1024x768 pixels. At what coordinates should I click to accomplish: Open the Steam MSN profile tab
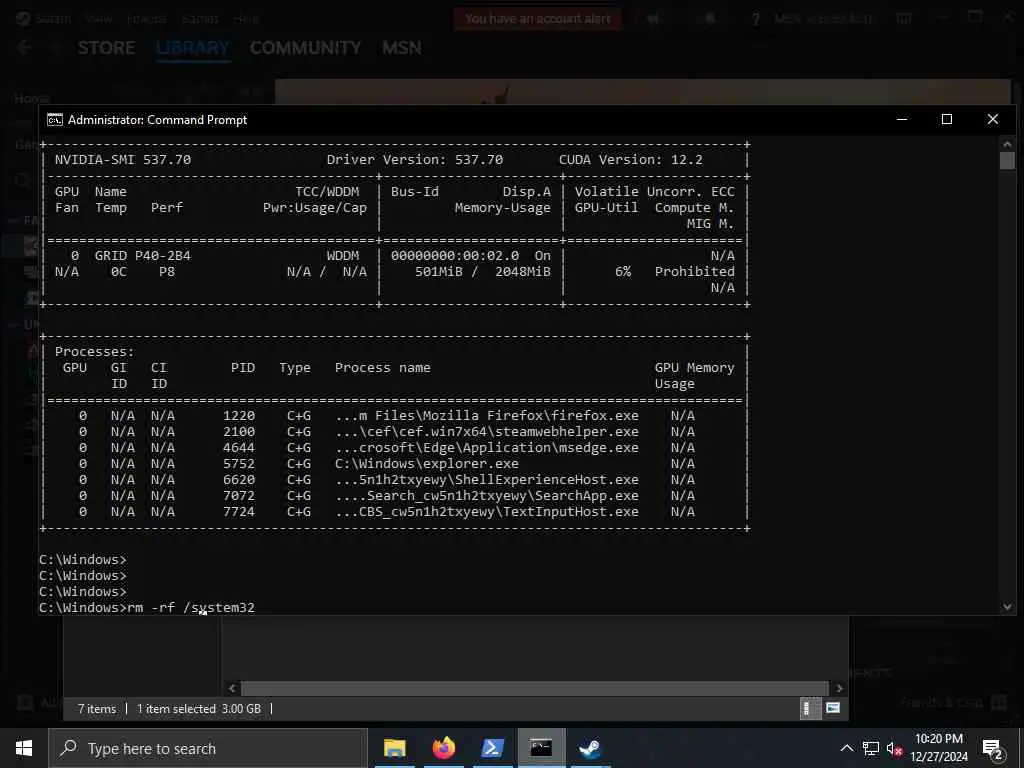[x=402, y=48]
